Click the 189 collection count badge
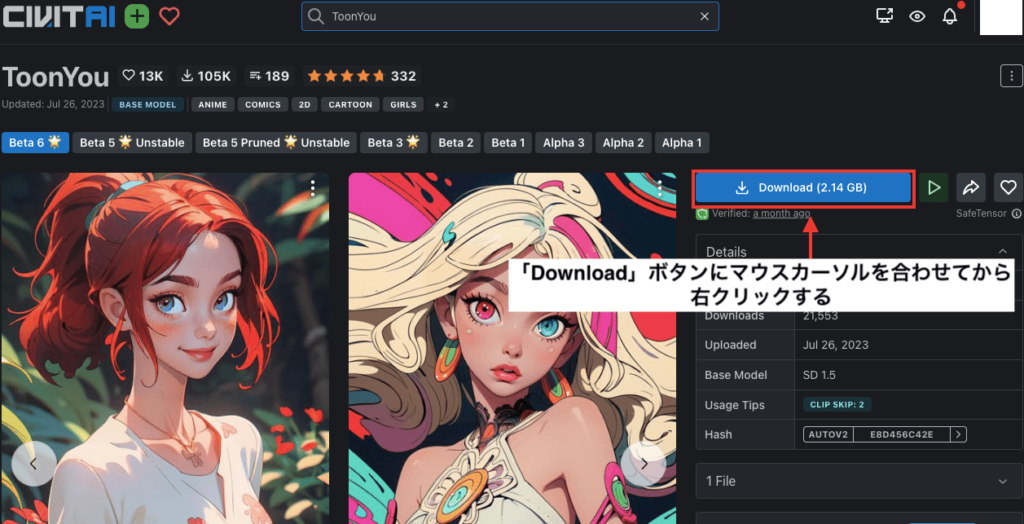1024x524 pixels. (x=269, y=76)
